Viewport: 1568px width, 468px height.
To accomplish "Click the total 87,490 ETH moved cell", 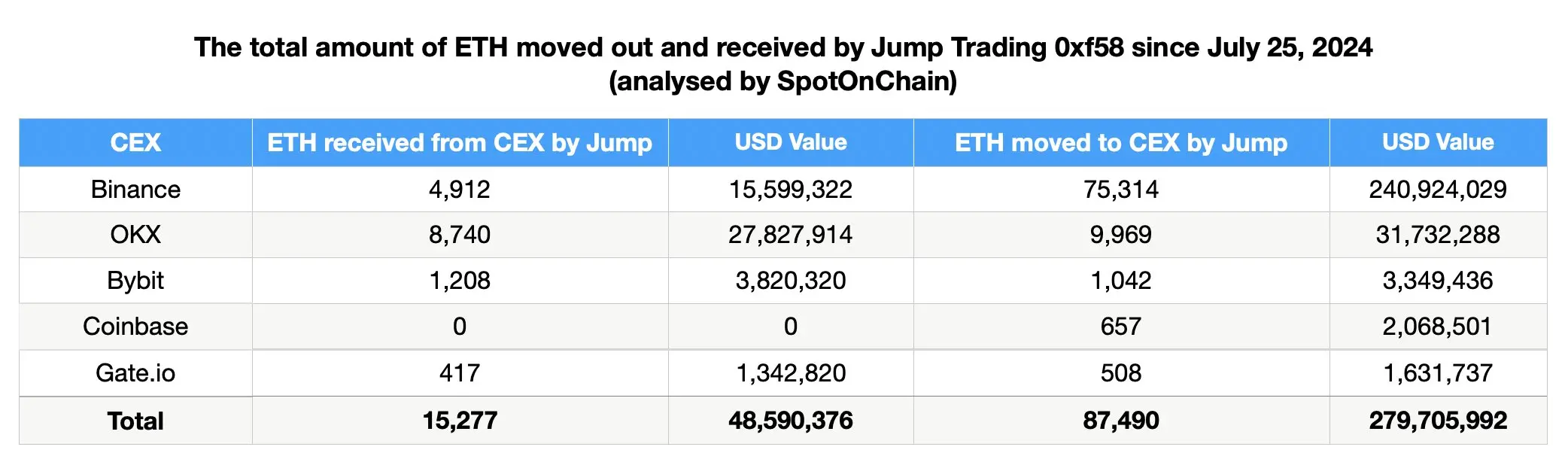I will (x=1121, y=421).
